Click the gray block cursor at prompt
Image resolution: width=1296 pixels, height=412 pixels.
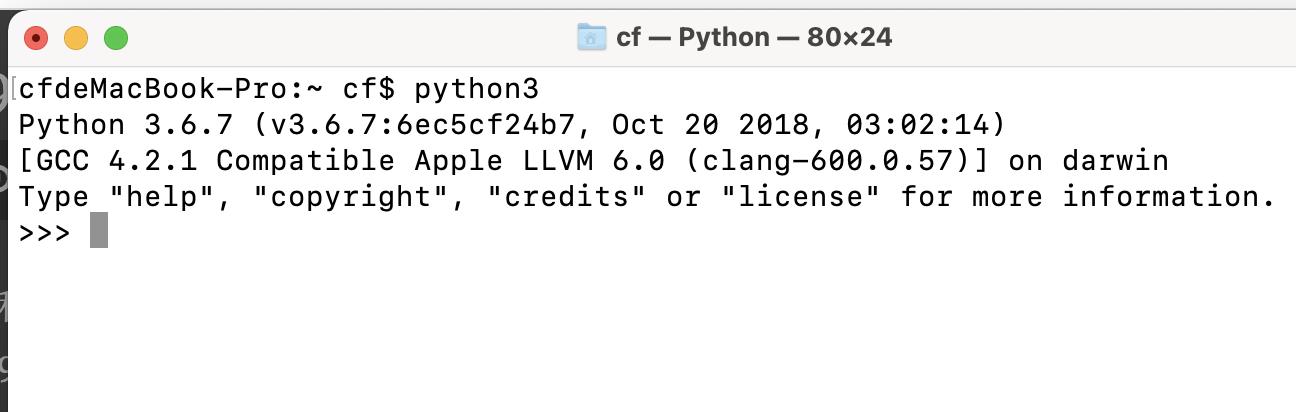click(99, 231)
